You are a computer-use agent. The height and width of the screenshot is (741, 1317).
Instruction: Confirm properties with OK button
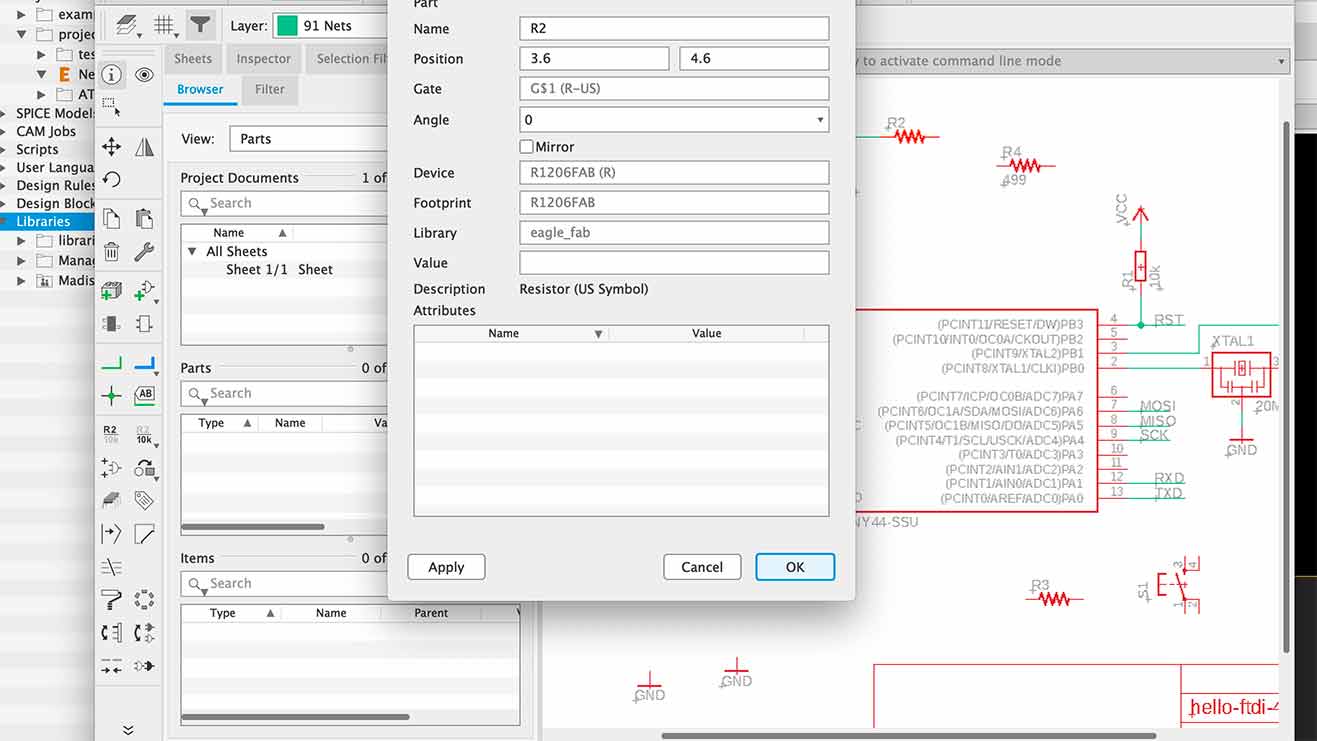pos(795,567)
